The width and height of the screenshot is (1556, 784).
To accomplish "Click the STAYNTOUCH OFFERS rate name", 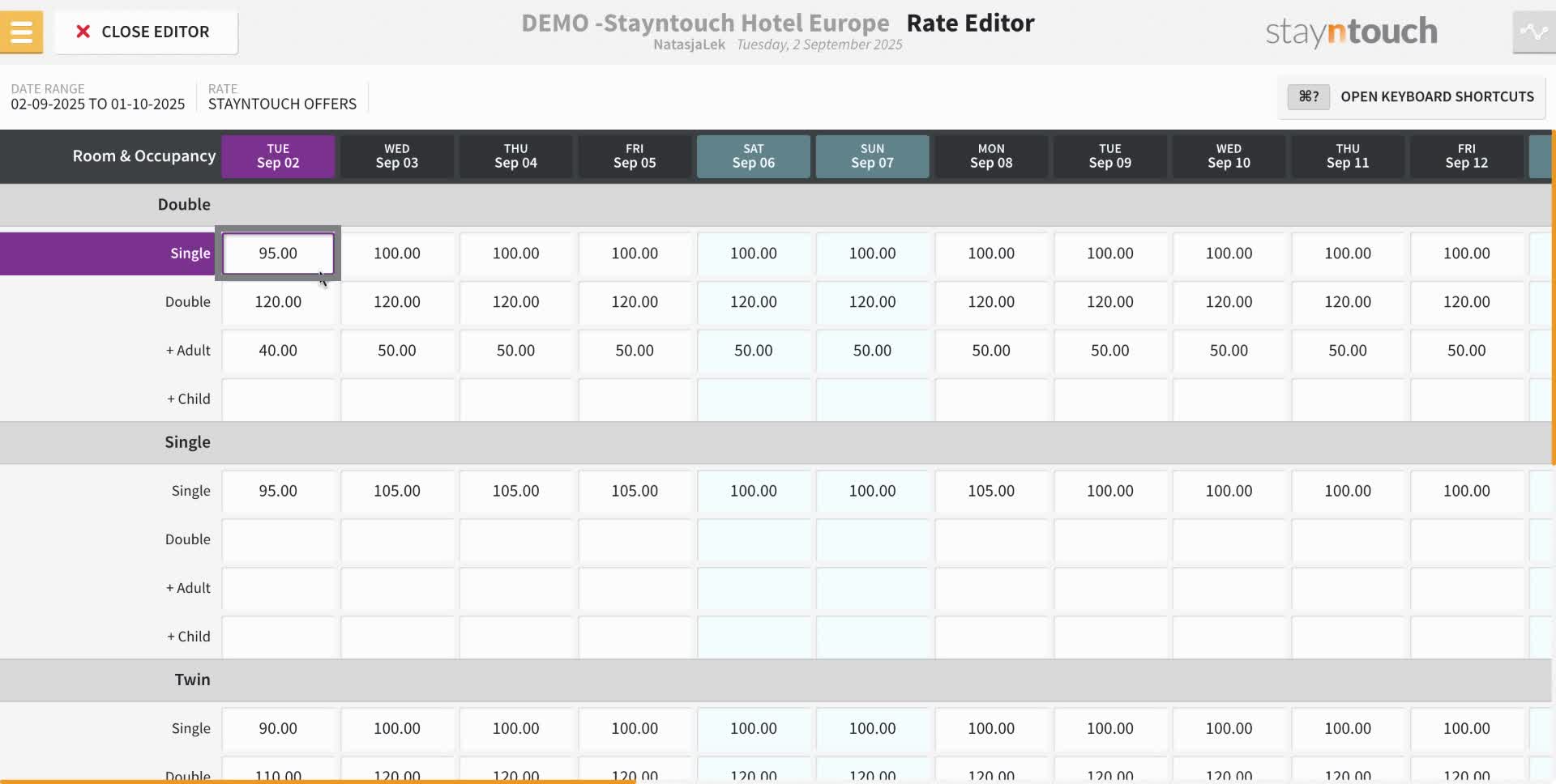I will click(282, 104).
